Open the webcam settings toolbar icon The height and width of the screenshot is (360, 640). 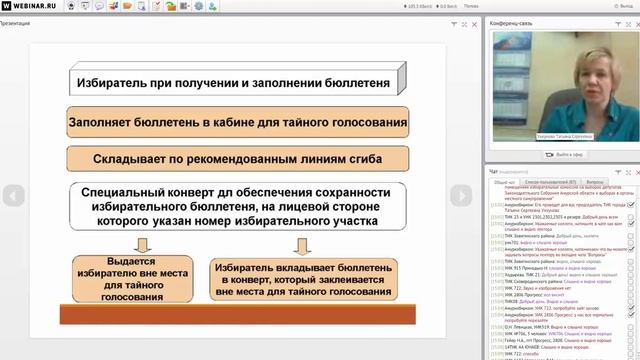click(71, 6)
